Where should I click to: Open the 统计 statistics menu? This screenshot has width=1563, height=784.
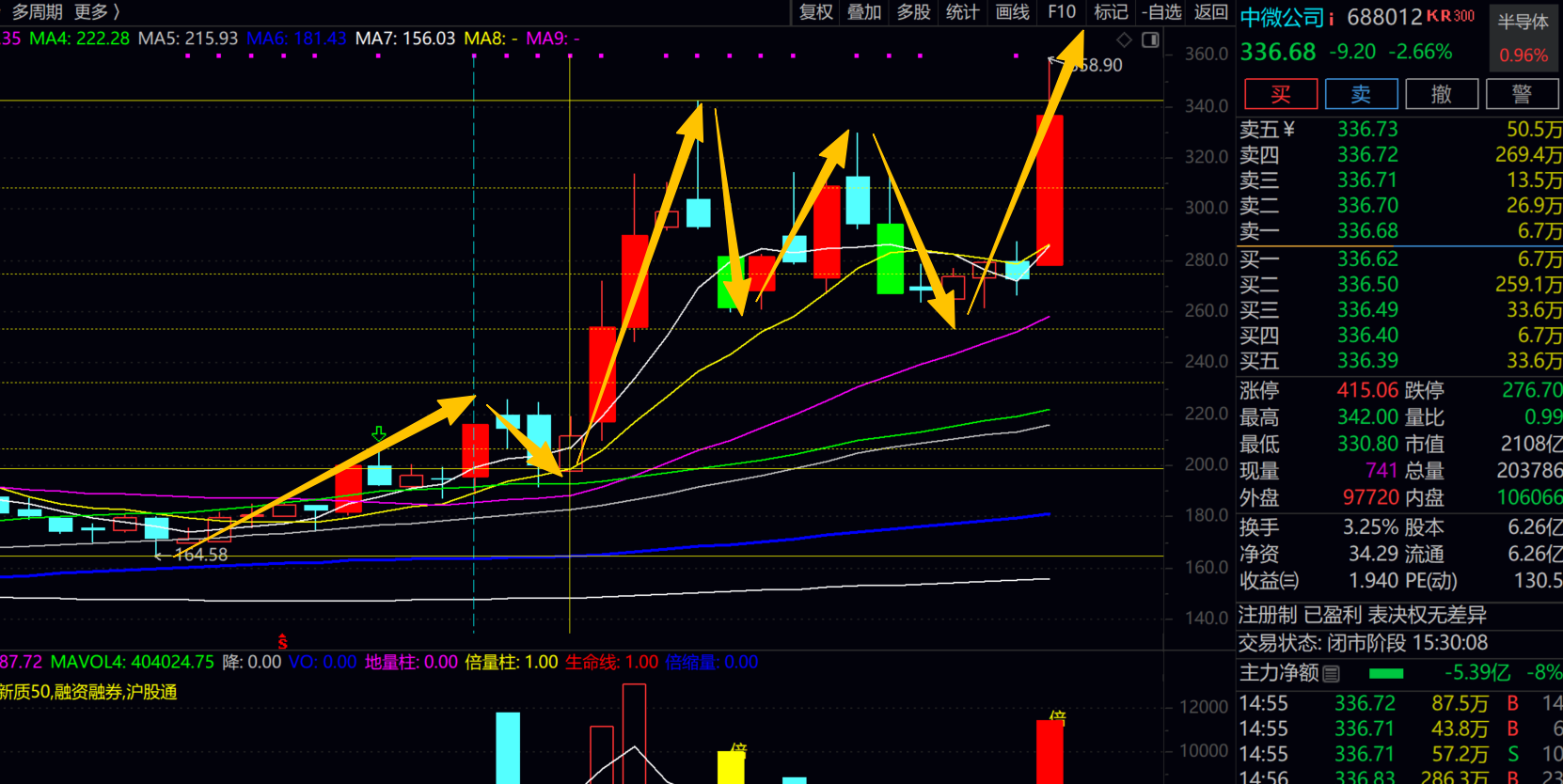(x=962, y=12)
